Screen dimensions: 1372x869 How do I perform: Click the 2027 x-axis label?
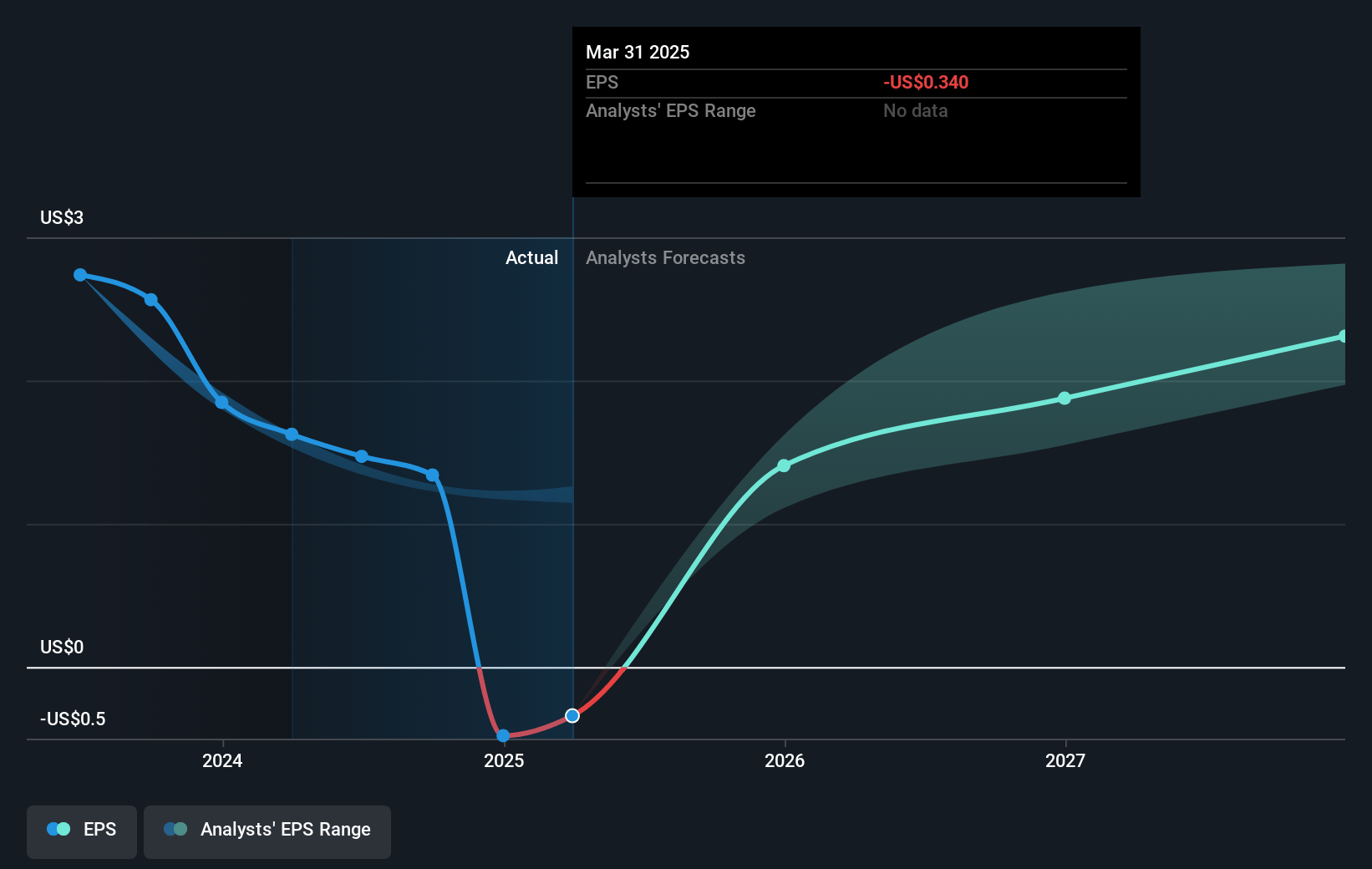[1065, 760]
